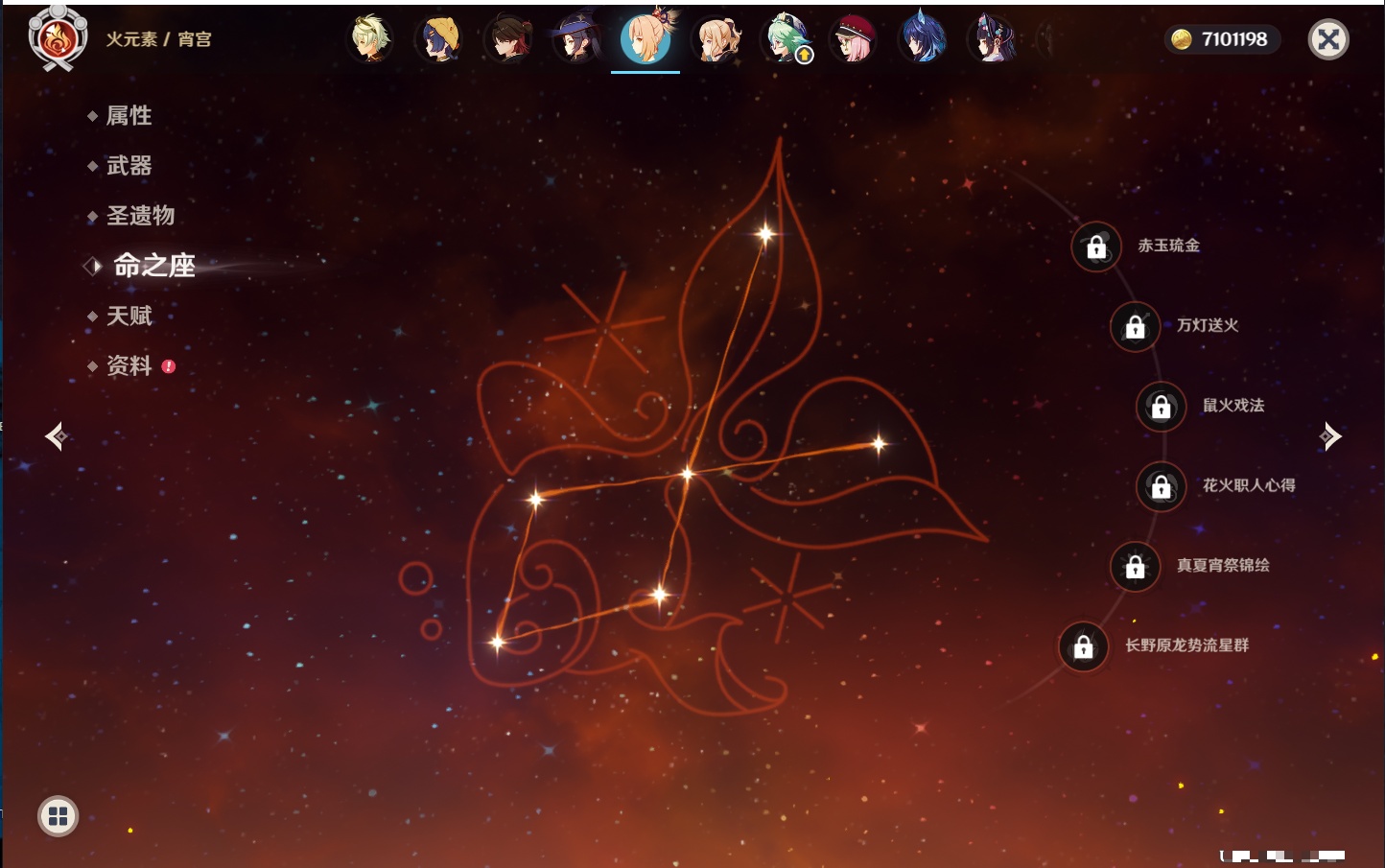Click the 赤玉琉金 constellation label
The image size is (1385, 868).
pyautogui.click(x=1168, y=246)
